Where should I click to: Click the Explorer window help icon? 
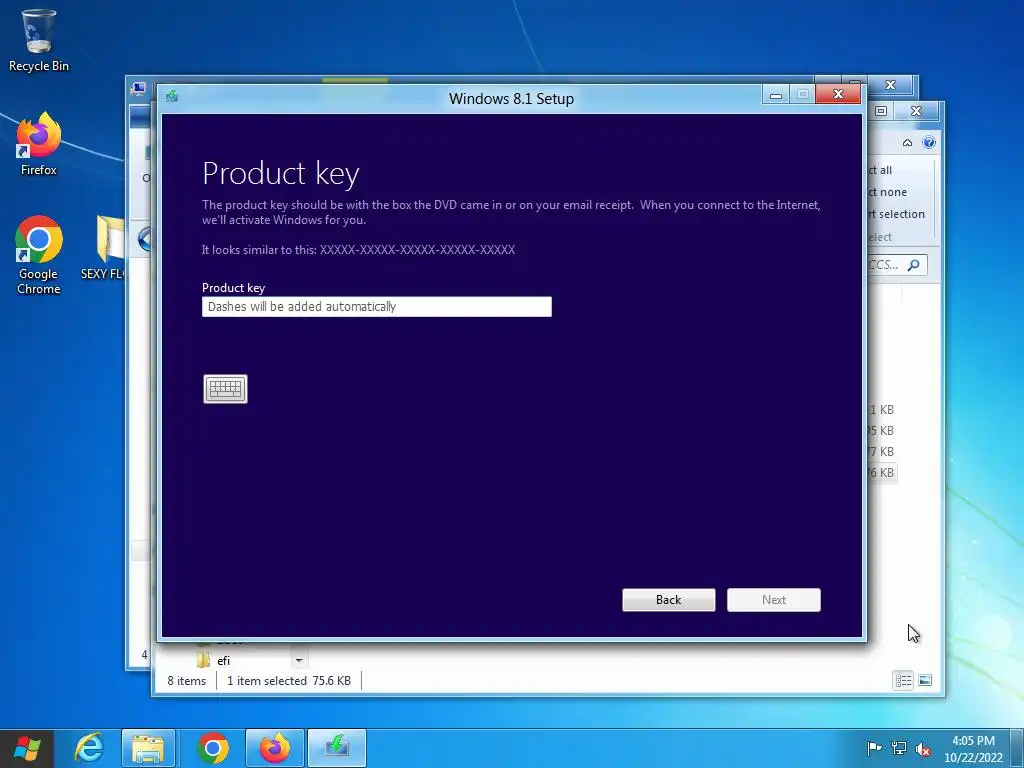pyautogui.click(x=929, y=142)
